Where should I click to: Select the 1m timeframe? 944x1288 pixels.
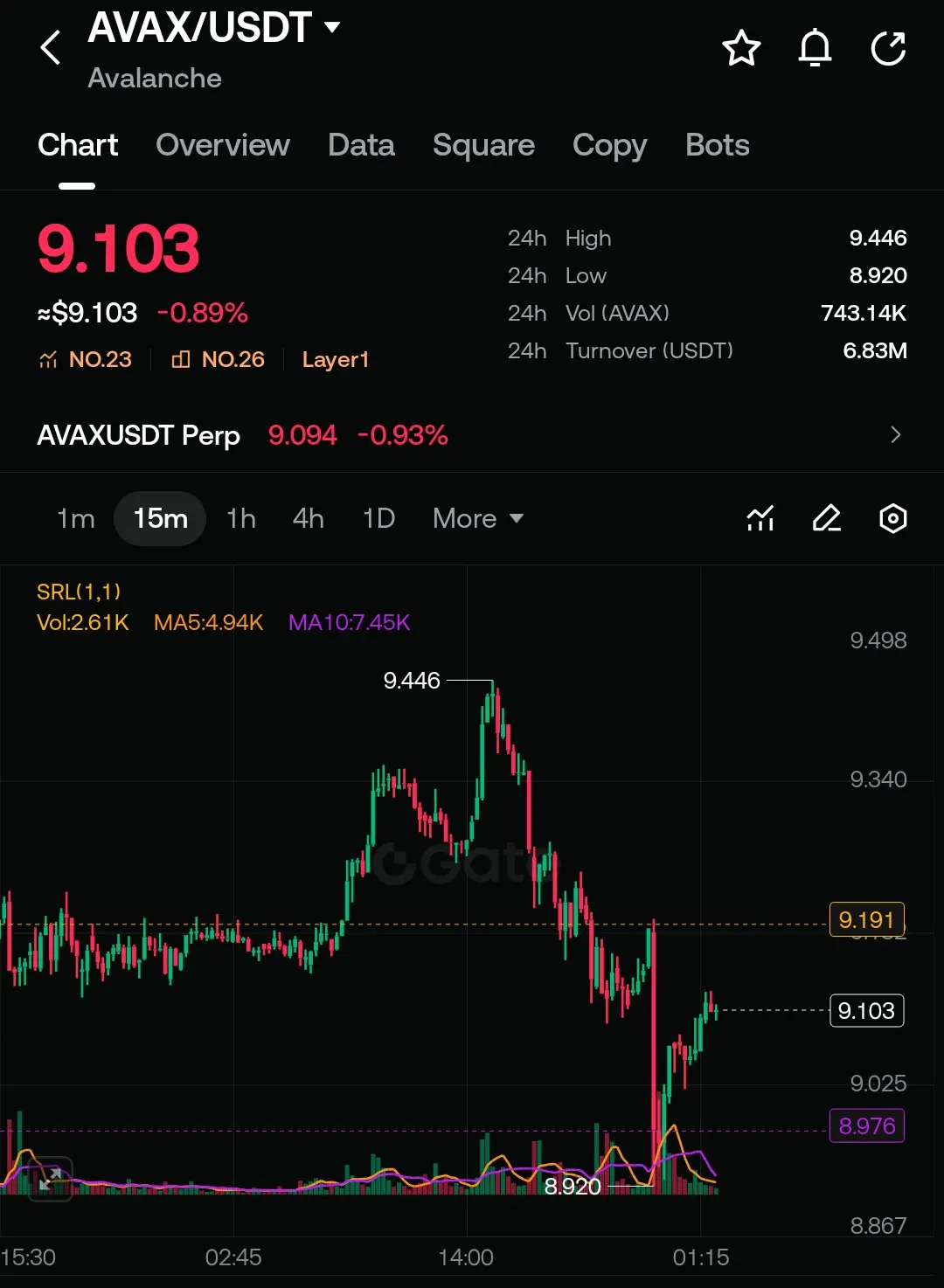tap(76, 518)
